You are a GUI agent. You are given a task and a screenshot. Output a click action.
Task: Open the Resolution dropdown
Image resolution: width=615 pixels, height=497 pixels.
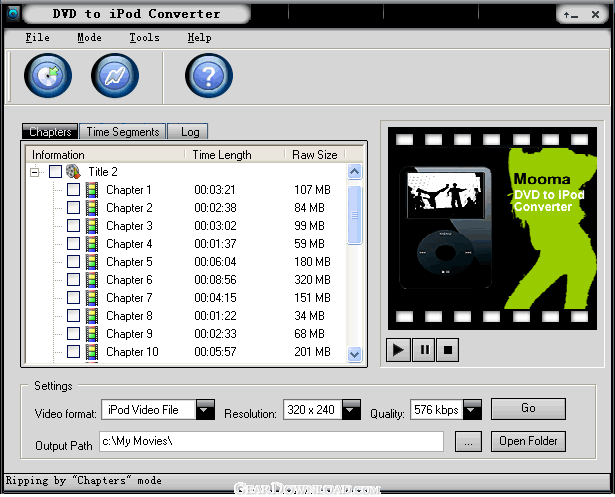(x=351, y=410)
